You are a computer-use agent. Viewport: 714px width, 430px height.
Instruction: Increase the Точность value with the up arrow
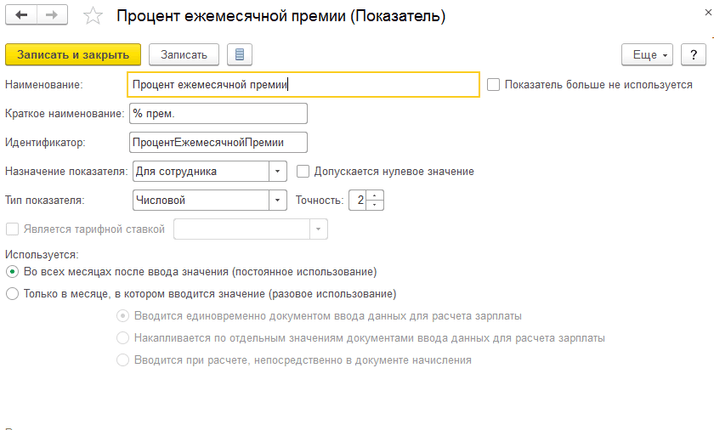[374, 194]
